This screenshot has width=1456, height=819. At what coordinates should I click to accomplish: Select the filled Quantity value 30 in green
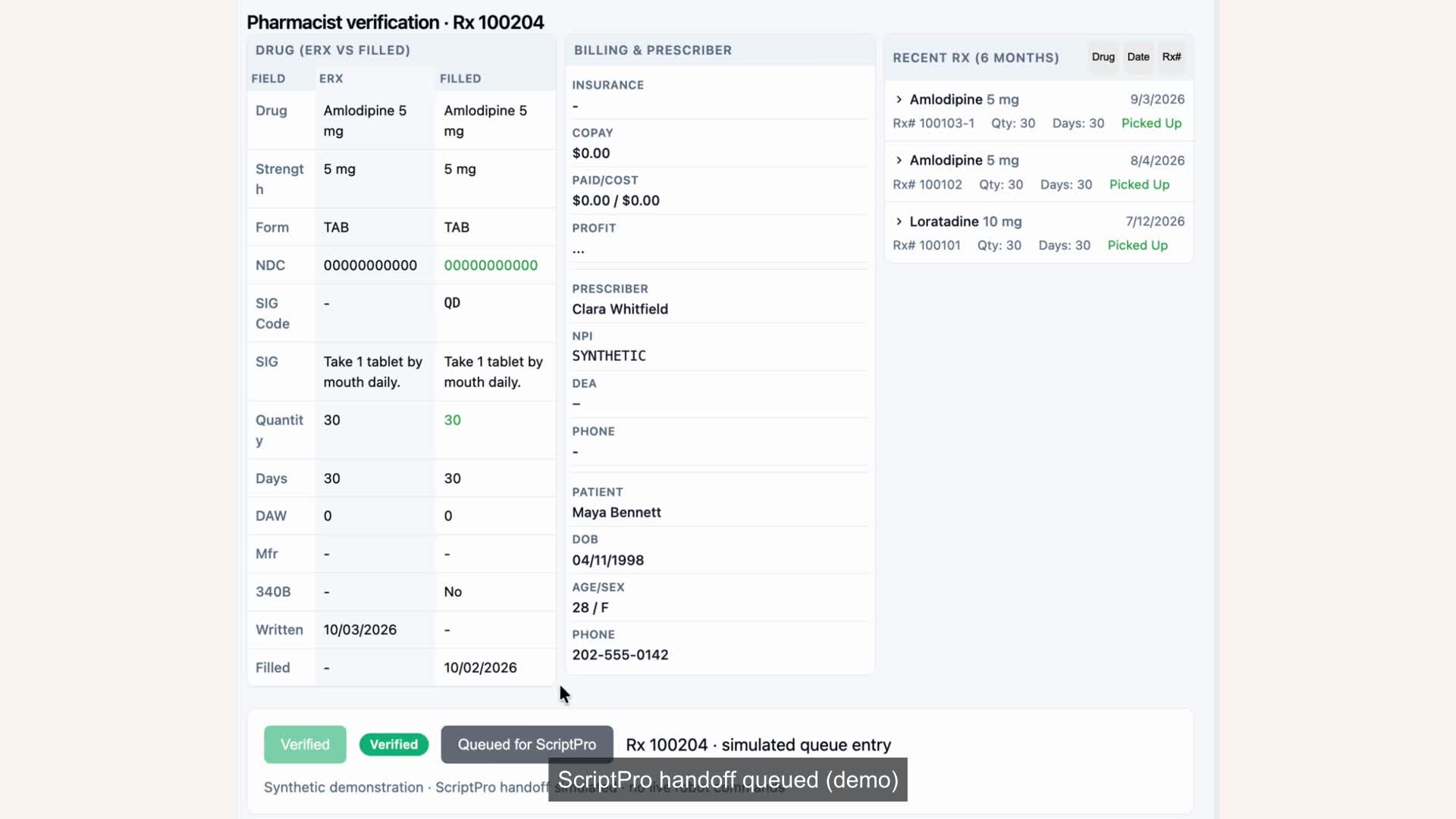pos(452,420)
